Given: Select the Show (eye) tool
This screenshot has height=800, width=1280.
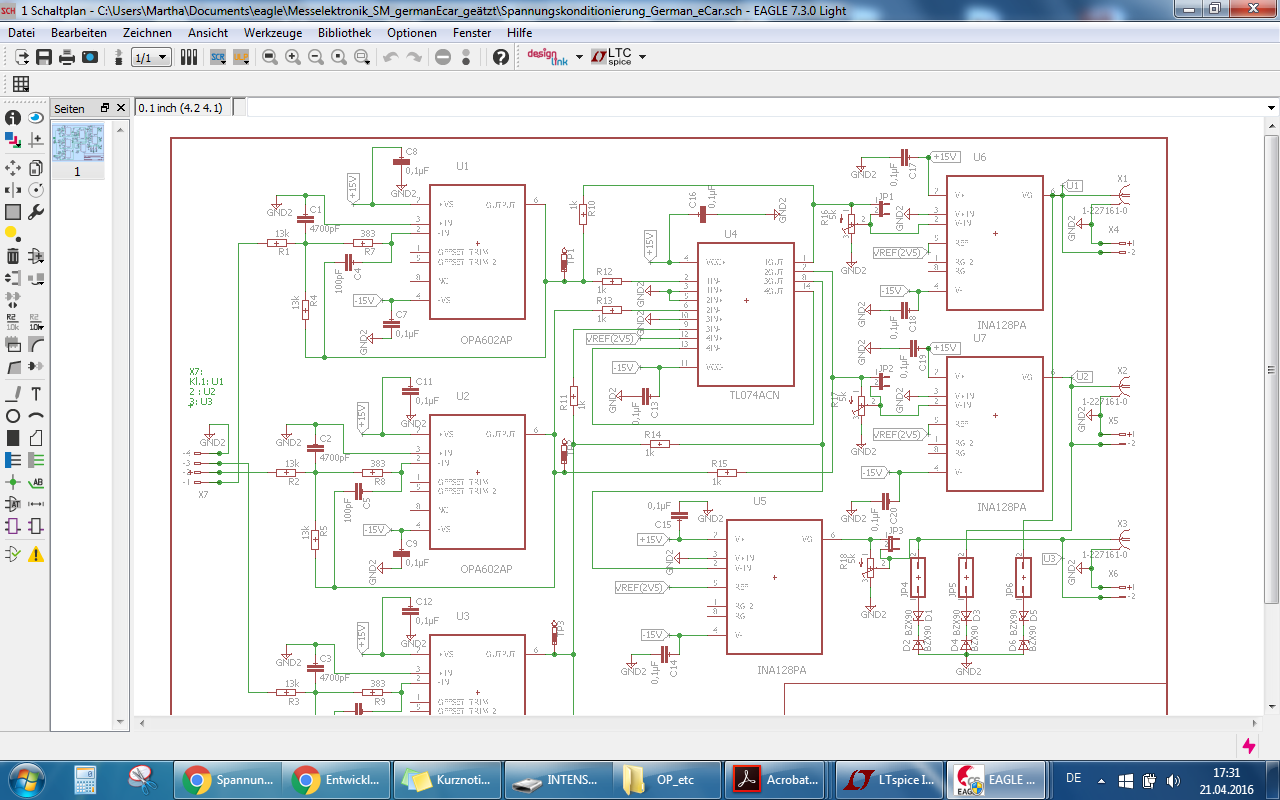Looking at the screenshot, I should [x=36, y=118].
